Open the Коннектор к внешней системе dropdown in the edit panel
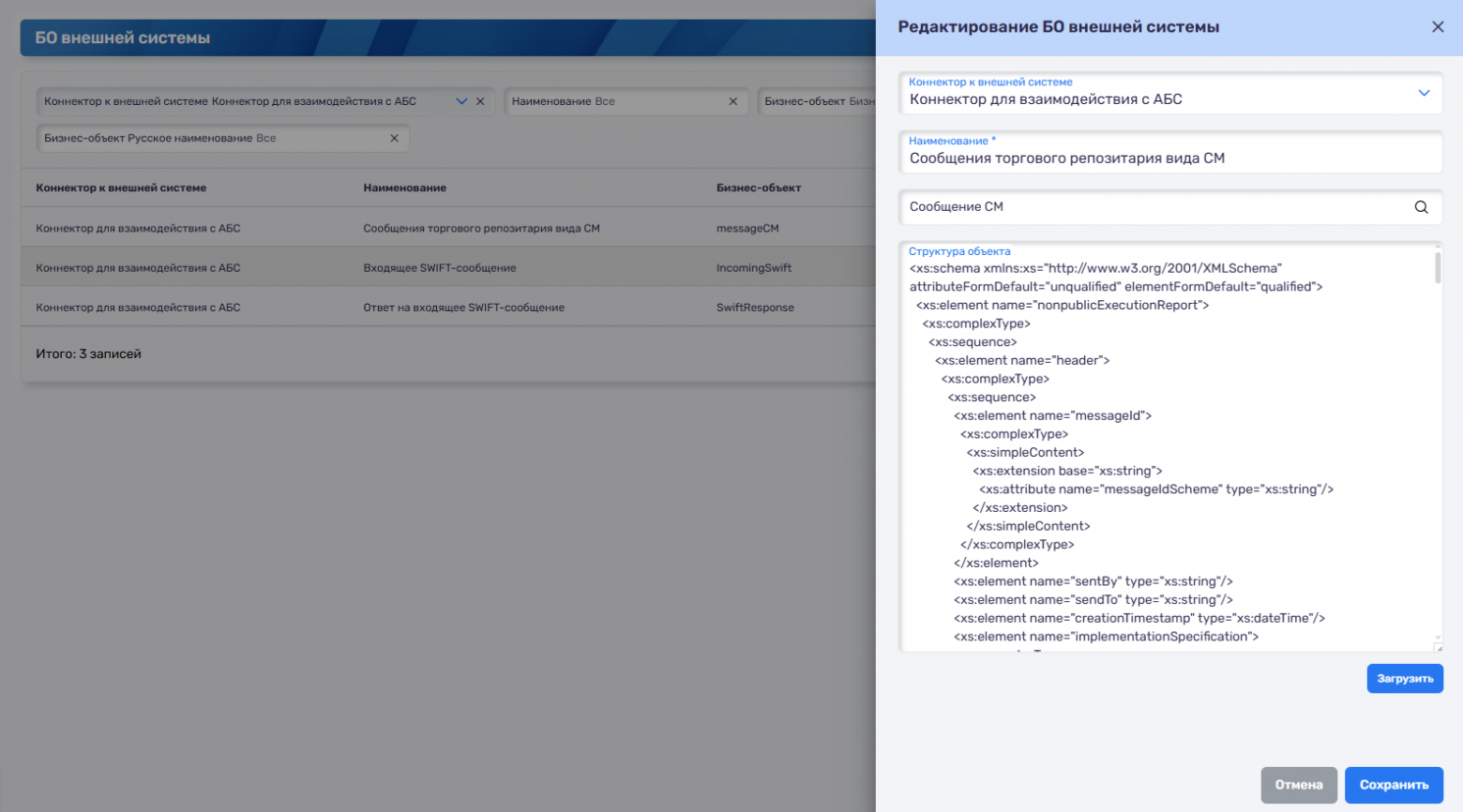This screenshot has height=812, width=1463. 1423,94
